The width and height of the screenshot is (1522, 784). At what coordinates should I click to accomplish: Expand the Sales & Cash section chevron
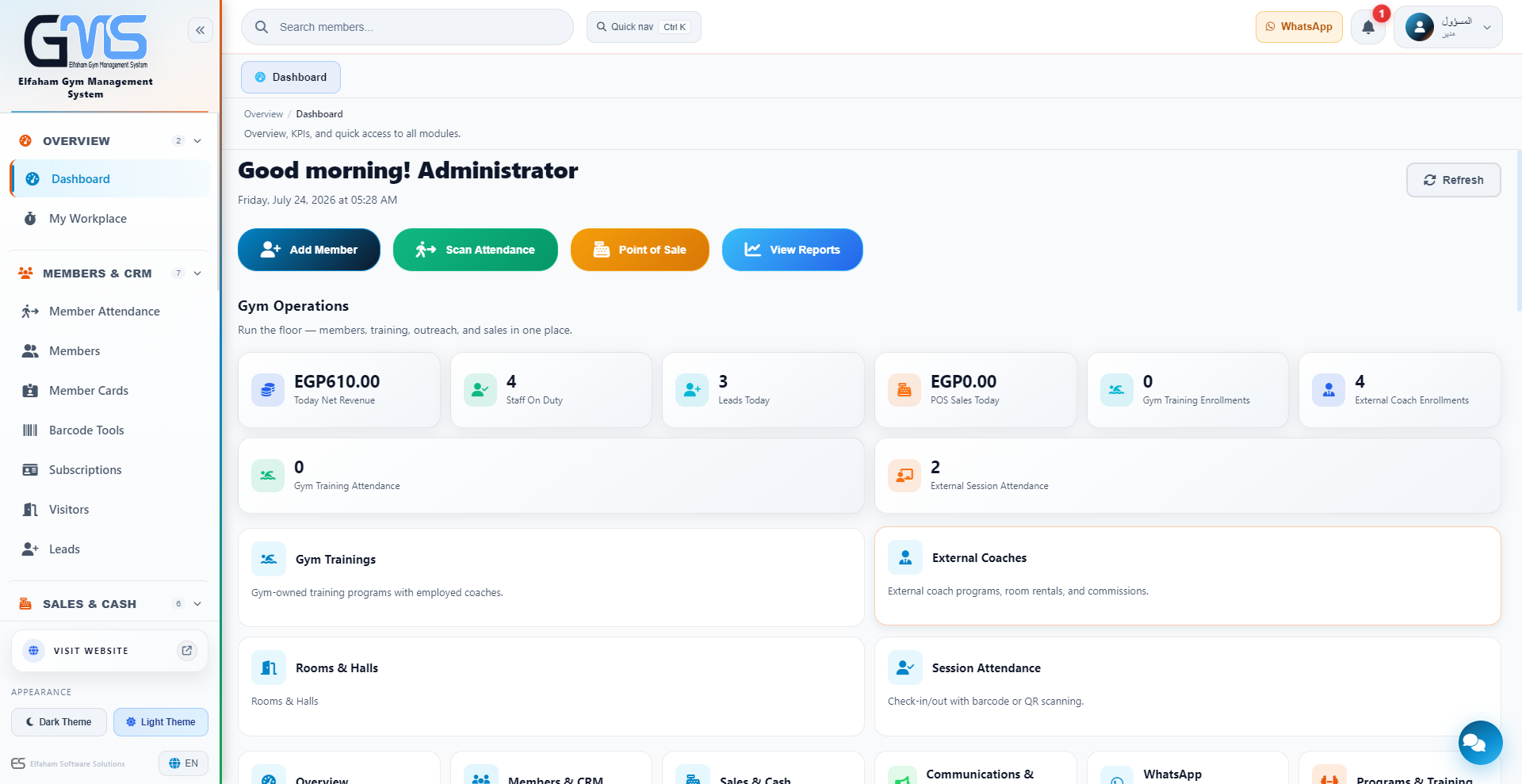(197, 604)
